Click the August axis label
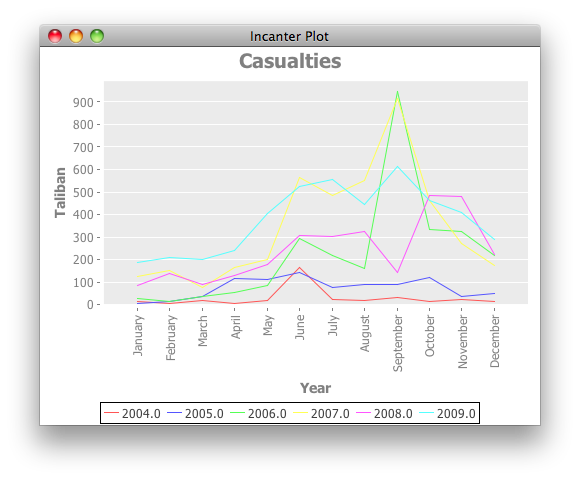580x480 pixels. pyautogui.click(x=365, y=333)
